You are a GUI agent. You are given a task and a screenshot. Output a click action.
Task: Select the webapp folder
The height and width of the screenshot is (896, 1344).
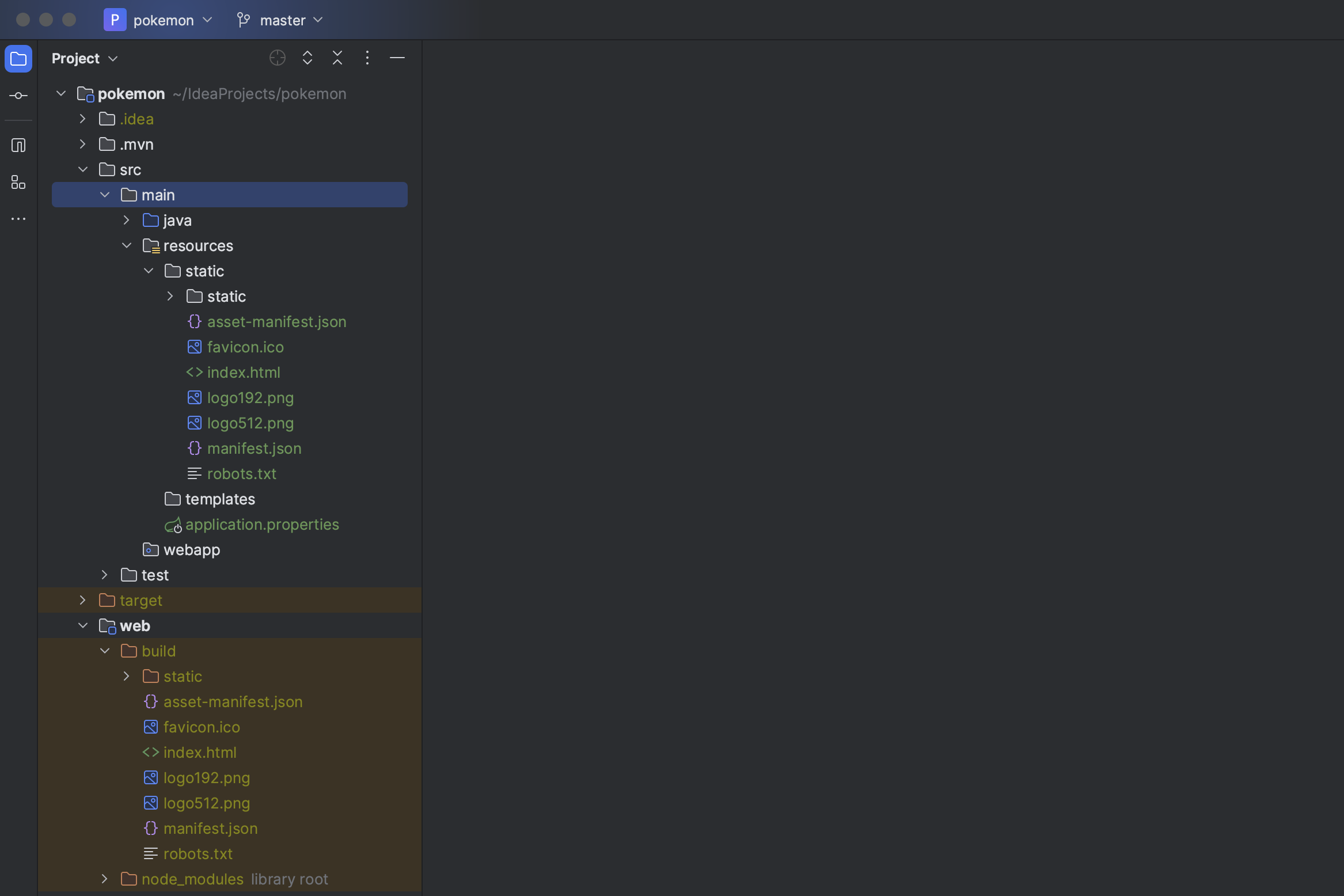pyautogui.click(x=191, y=550)
